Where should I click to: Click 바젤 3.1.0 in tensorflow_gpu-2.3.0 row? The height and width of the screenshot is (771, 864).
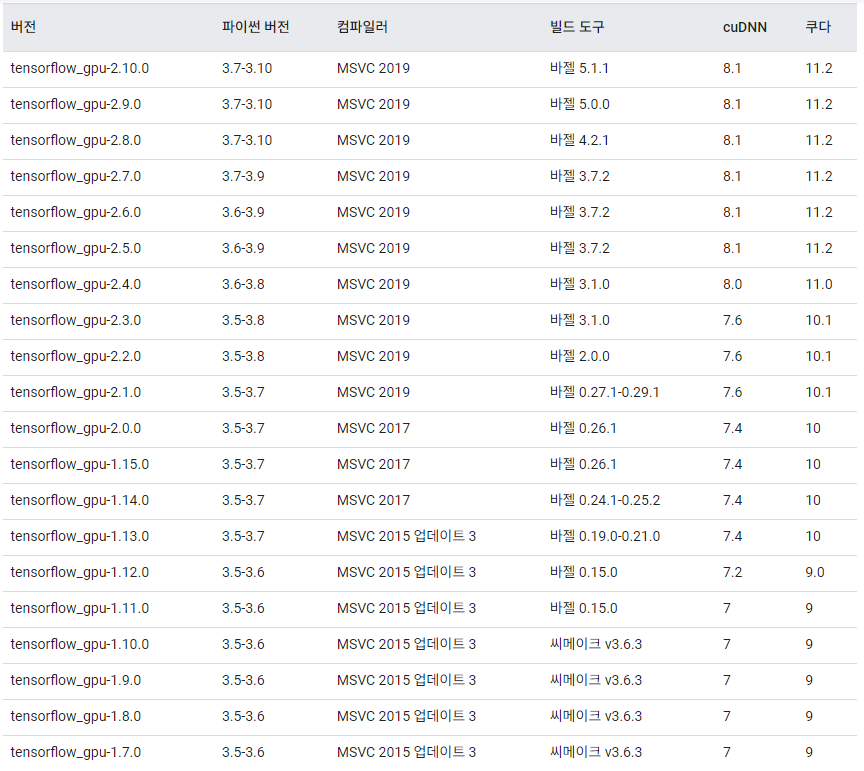point(580,320)
